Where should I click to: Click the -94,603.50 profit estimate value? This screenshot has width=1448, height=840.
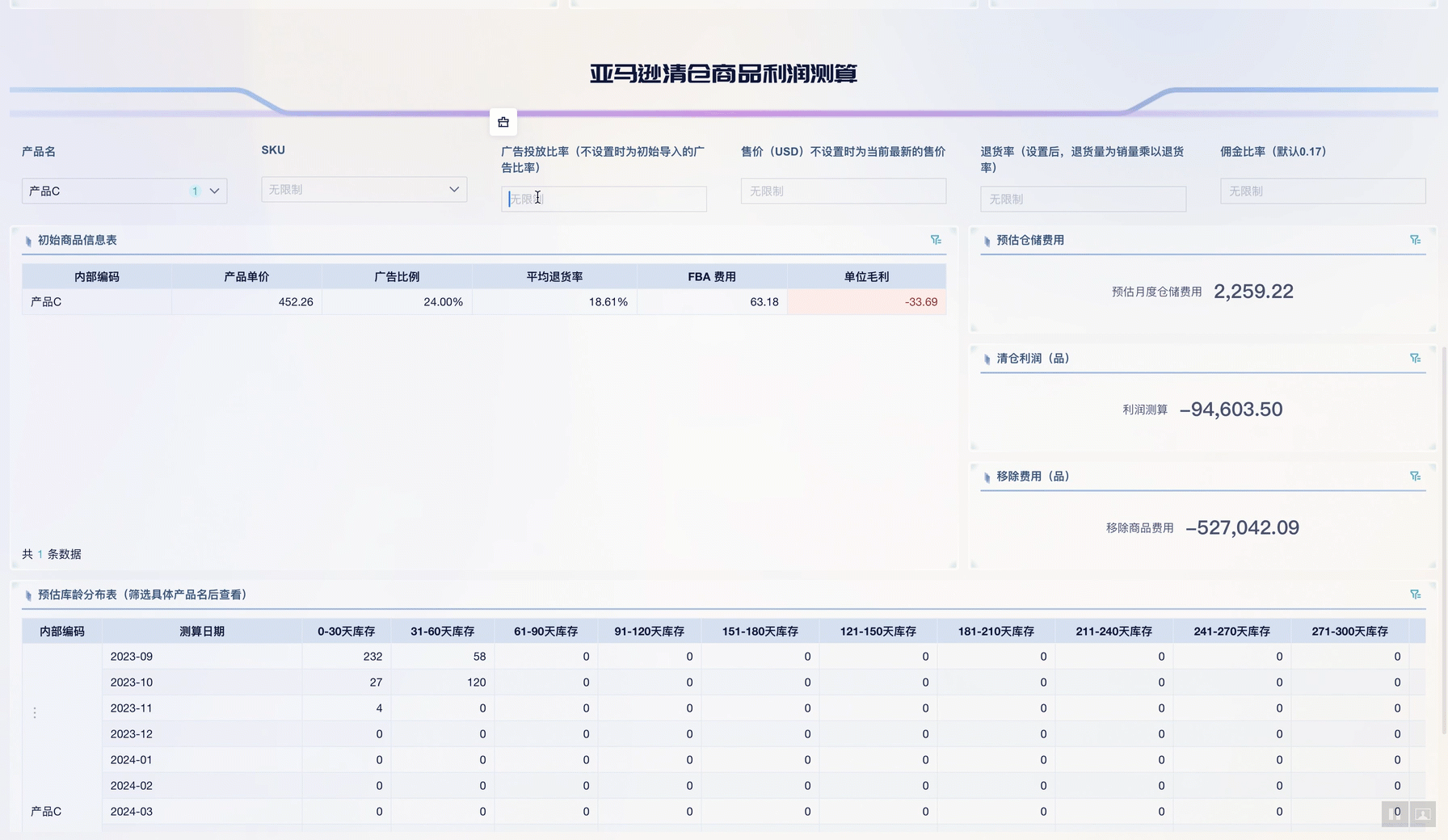(1231, 409)
